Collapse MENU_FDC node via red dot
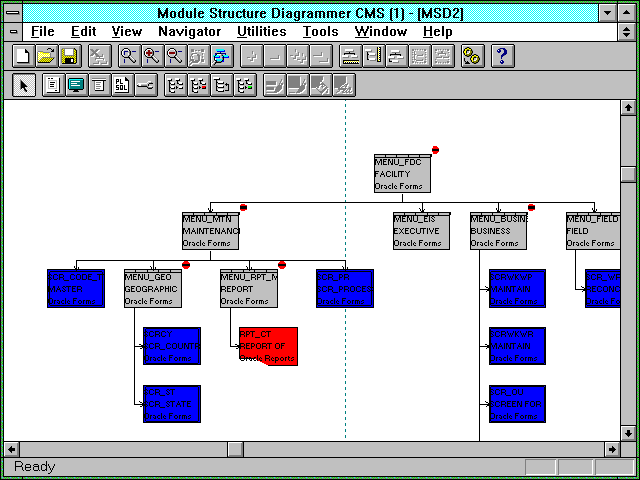 click(x=435, y=150)
